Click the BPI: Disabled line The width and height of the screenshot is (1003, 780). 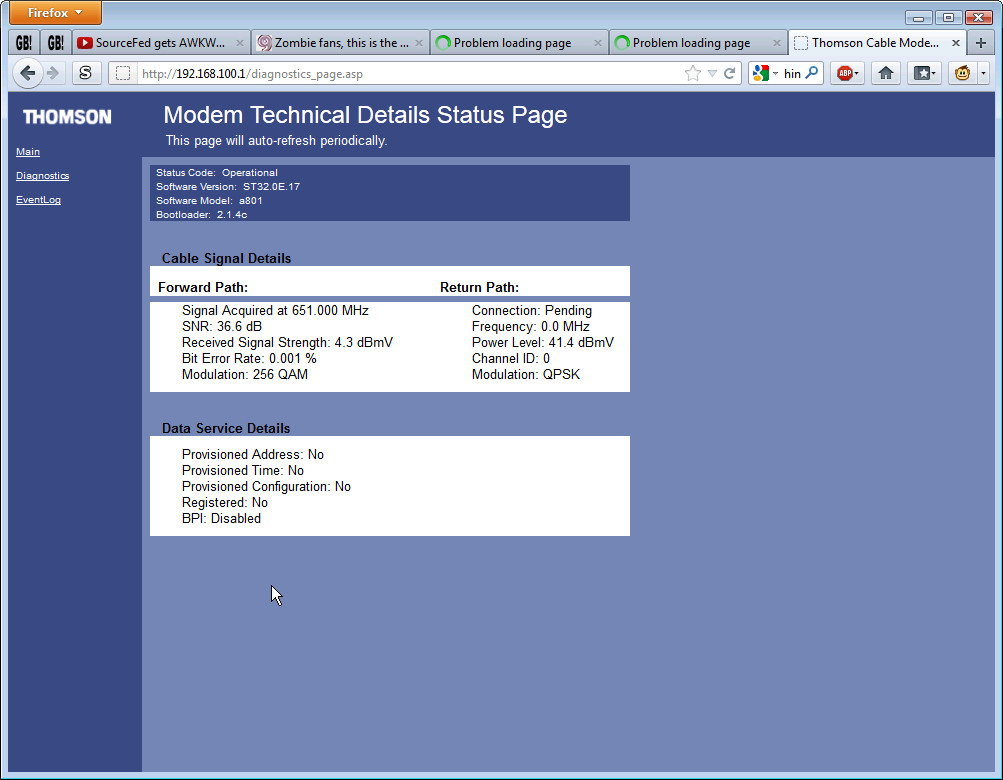(x=221, y=518)
